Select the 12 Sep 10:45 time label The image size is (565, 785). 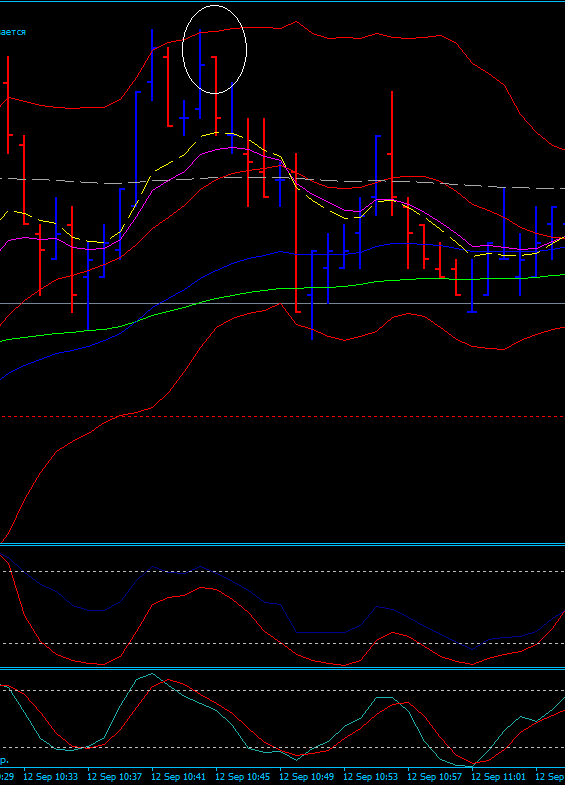coord(243,776)
